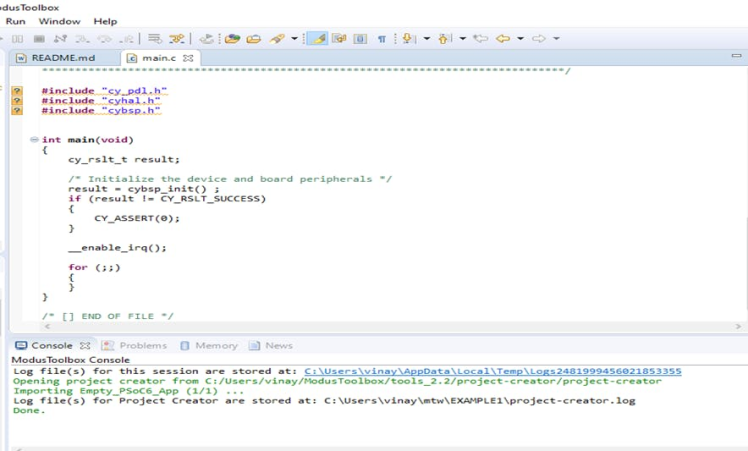Close the main.c editor tab
Image resolution: width=748 pixels, height=451 pixels.
pos(188,58)
